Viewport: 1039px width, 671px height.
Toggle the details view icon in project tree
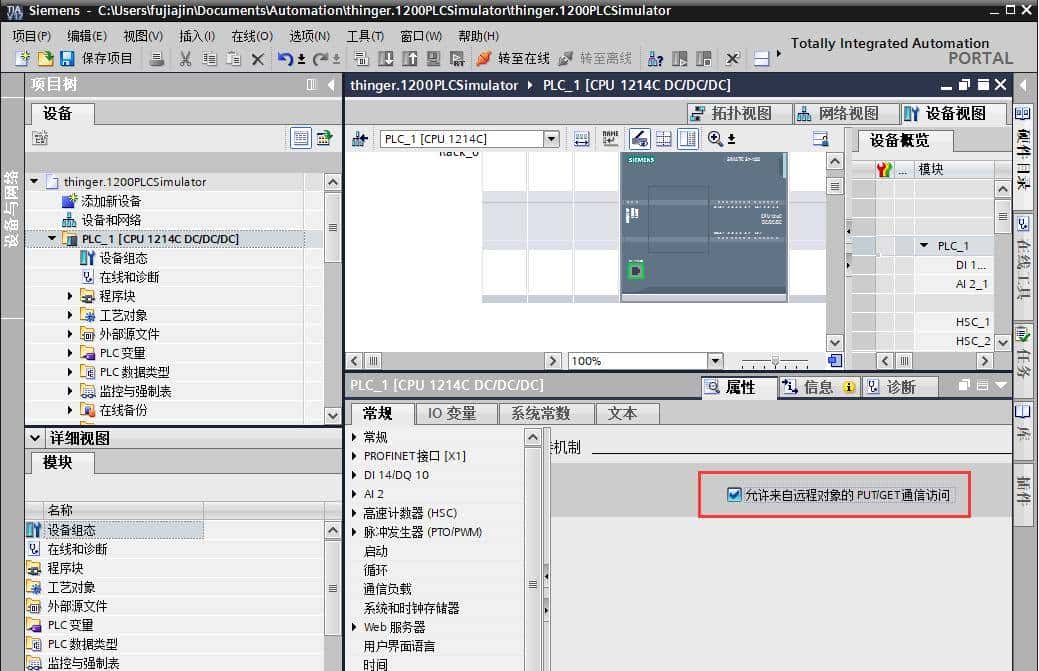[x=300, y=138]
